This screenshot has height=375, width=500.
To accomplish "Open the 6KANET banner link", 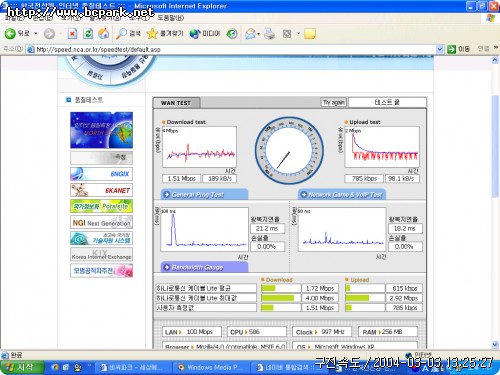I will click(101, 190).
